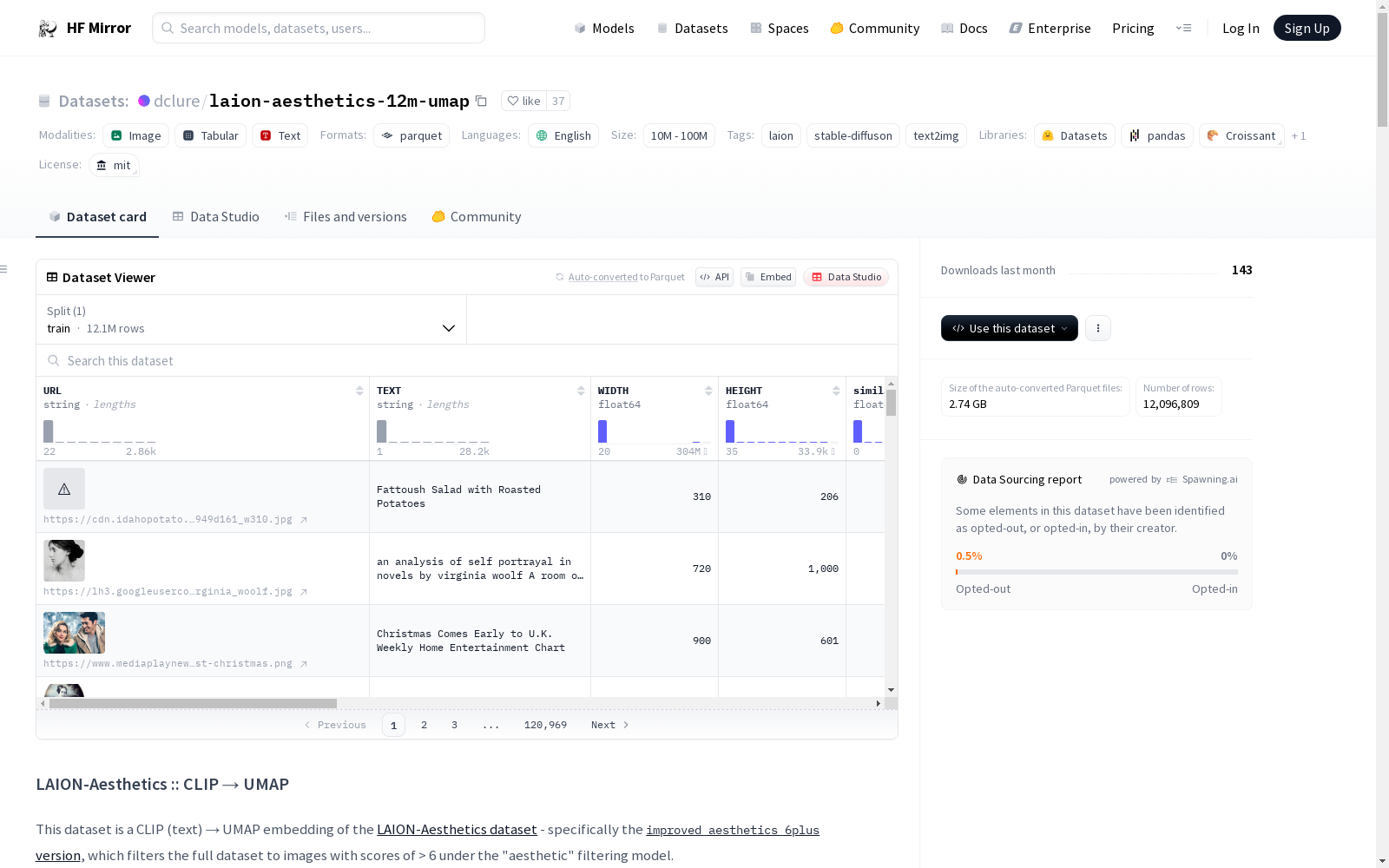This screenshot has height=868, width=1389.
Task: Click the Log In link
Action: point(1241,28)
